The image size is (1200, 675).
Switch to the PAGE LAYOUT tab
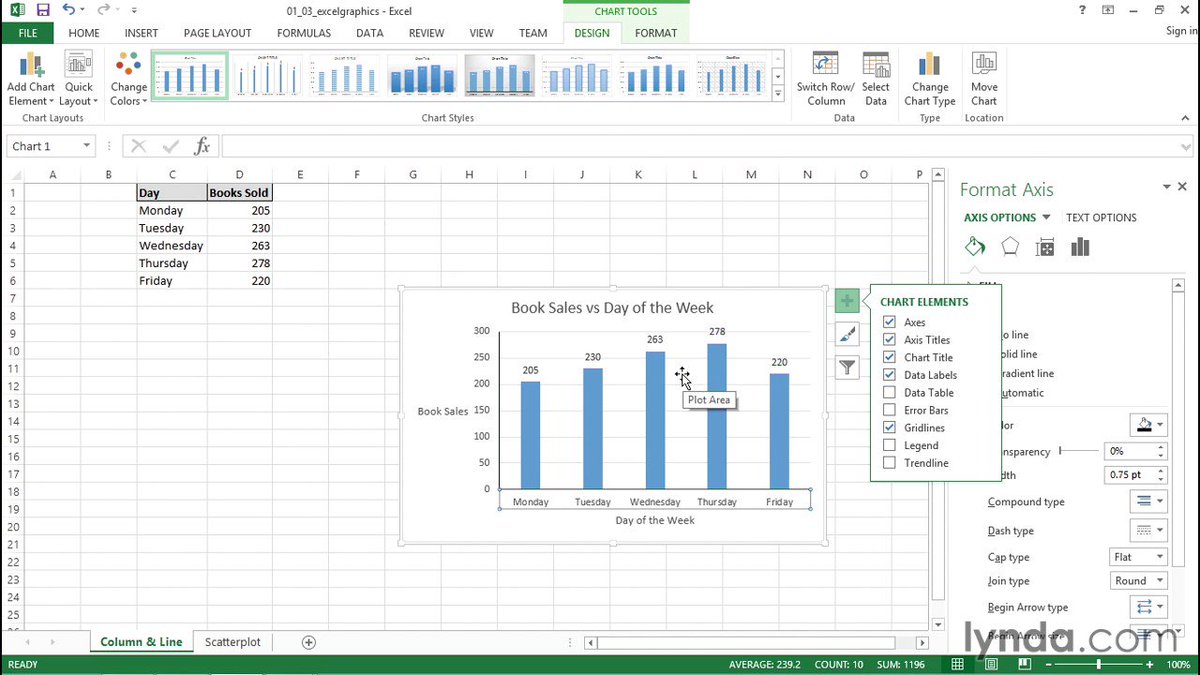(x=218, y=33)
